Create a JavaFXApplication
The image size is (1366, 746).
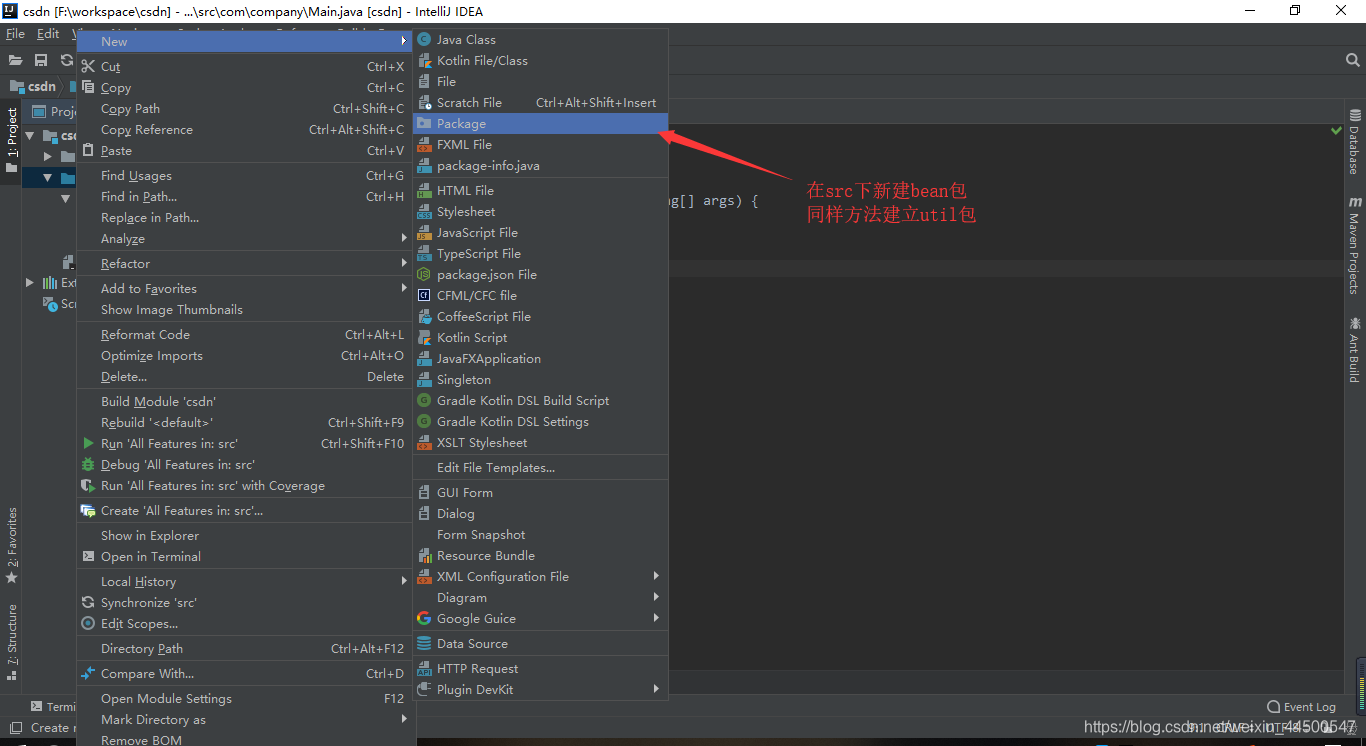click(x=541, y=358)
